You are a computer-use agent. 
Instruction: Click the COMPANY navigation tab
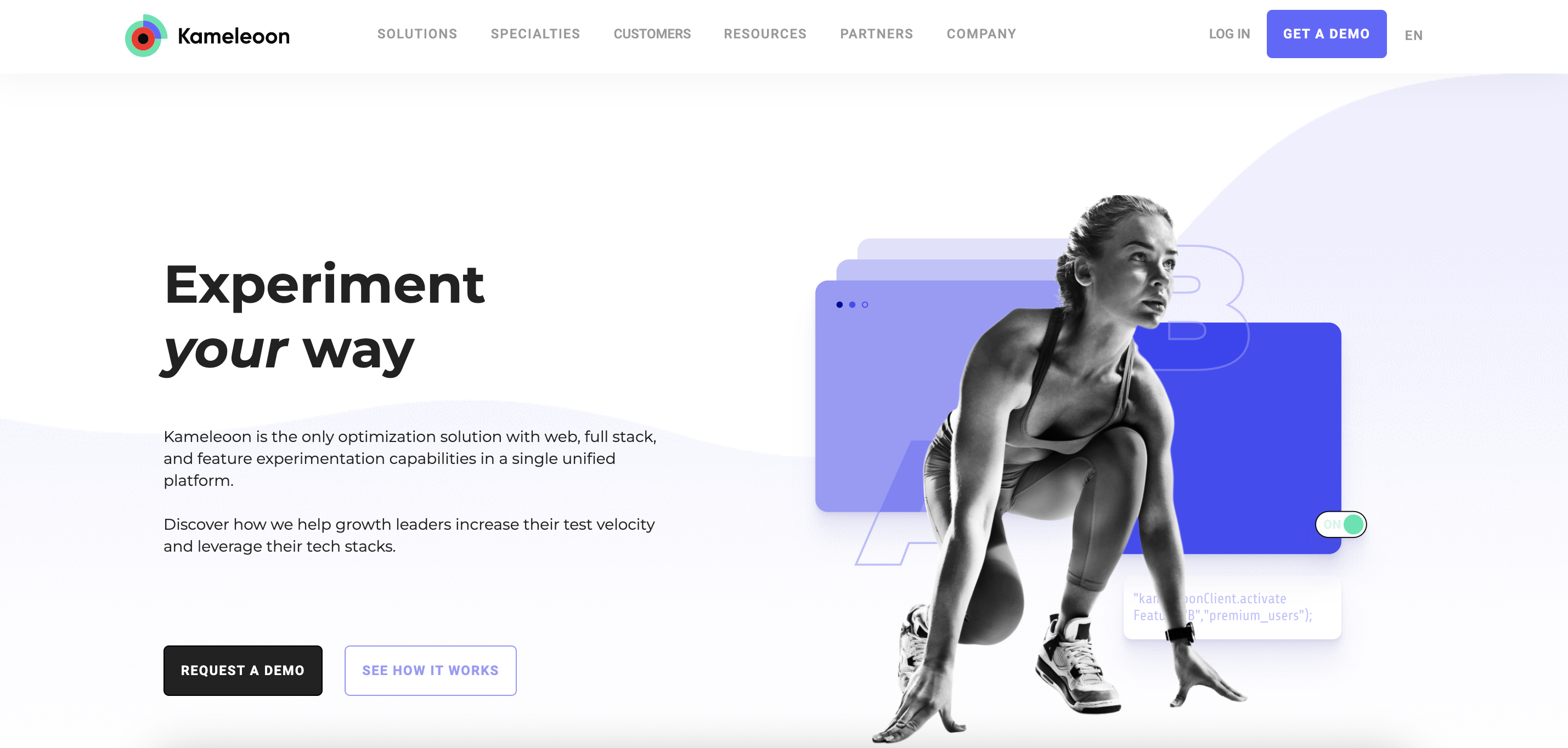coord(981,34)
